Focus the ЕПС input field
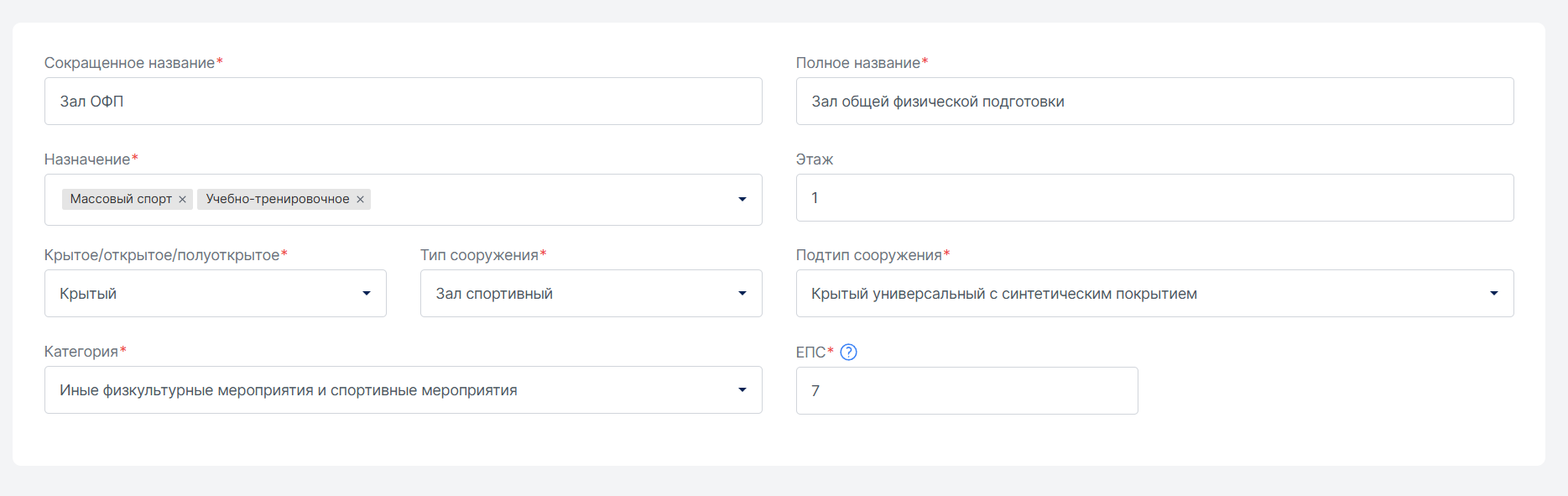1568x496 pixels. tap(966, 391)
